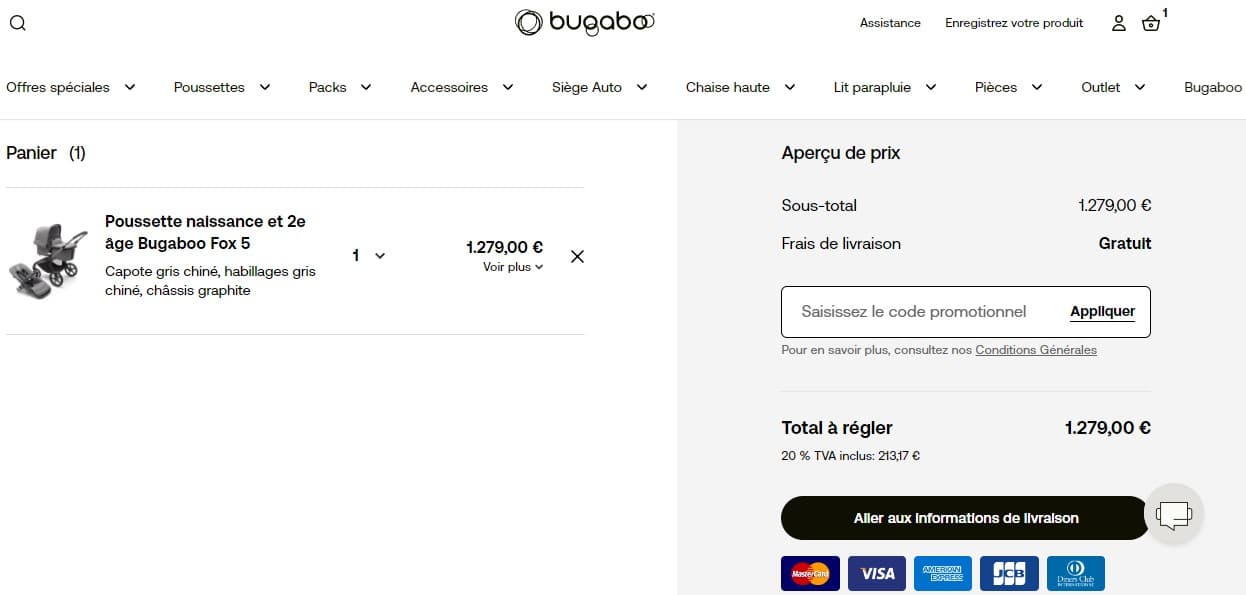
Task: Open the chat support bubble
Action: coord(1174,514)
